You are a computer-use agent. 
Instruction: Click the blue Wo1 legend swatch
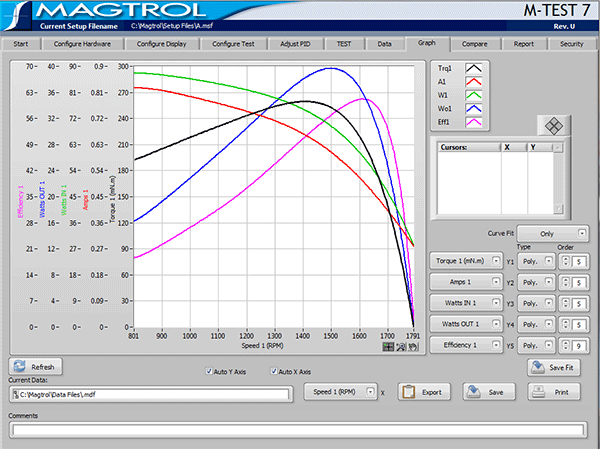(474, 109)
